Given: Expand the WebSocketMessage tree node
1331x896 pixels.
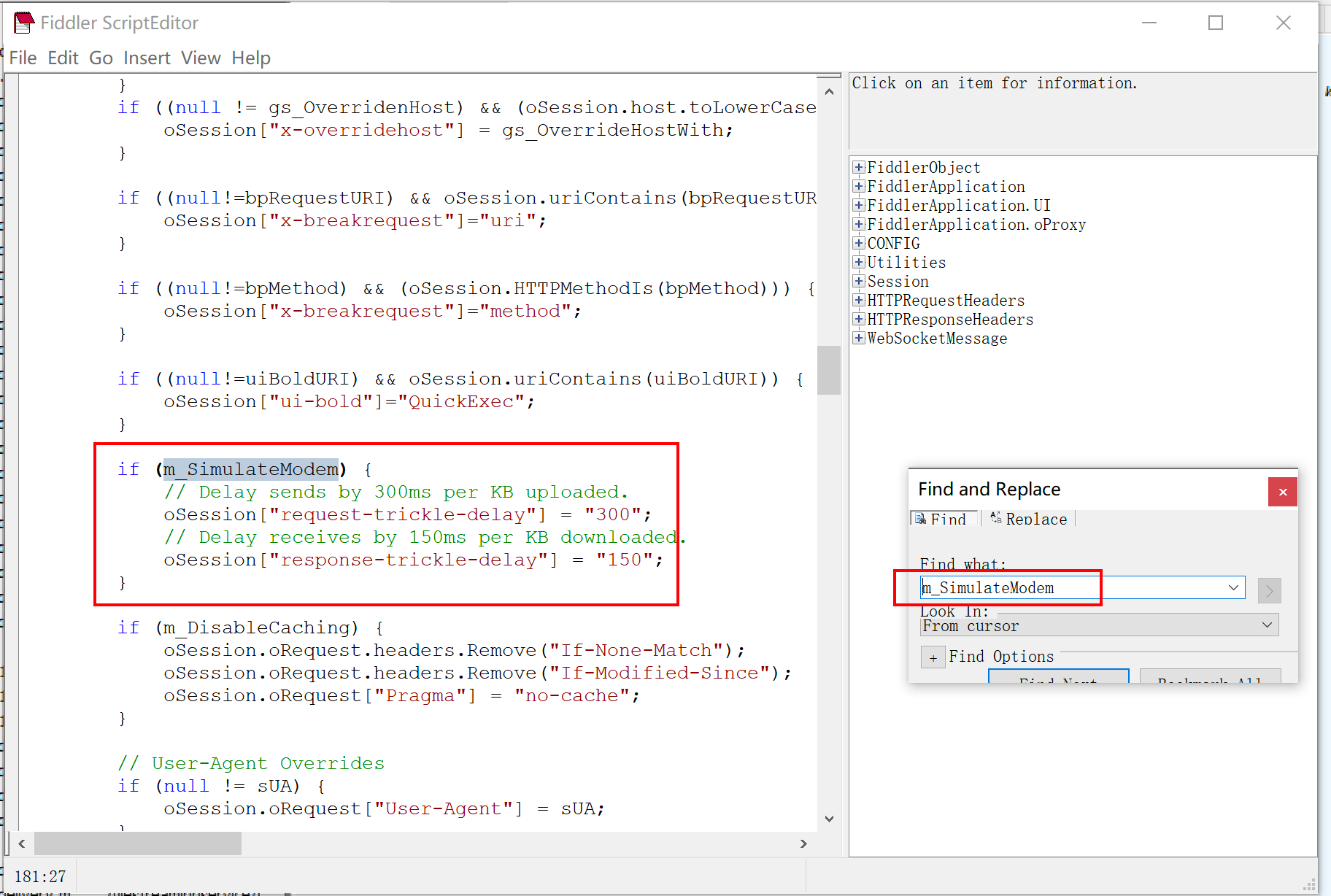Looking at the screenshot, I should [859, 338].
